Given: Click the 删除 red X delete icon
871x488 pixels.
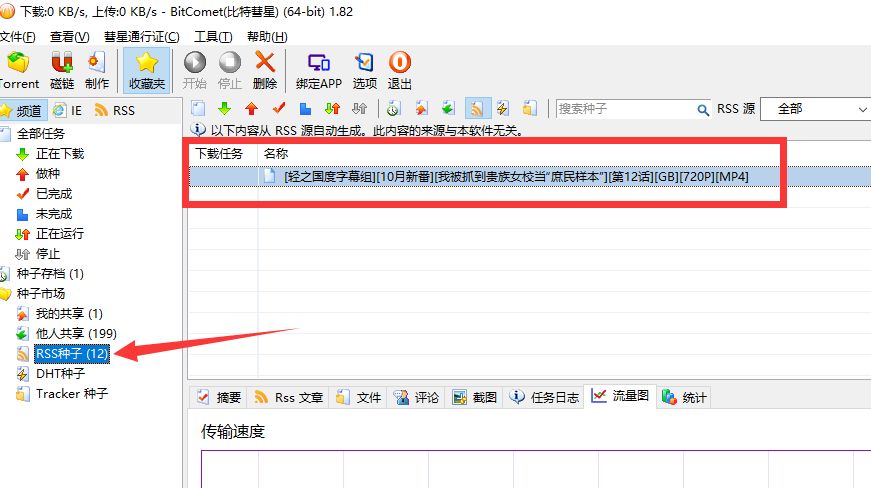Looking at the screenshot, I should tap(265, 69).
